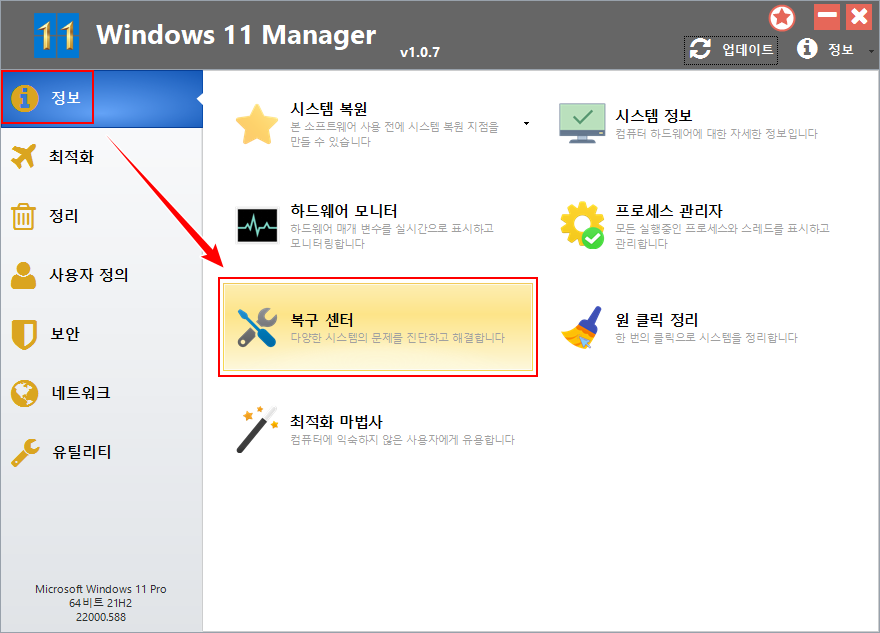Click the 시스템 정보 description text
Screen dimensions: 880x633
click(x=716, y=134)
